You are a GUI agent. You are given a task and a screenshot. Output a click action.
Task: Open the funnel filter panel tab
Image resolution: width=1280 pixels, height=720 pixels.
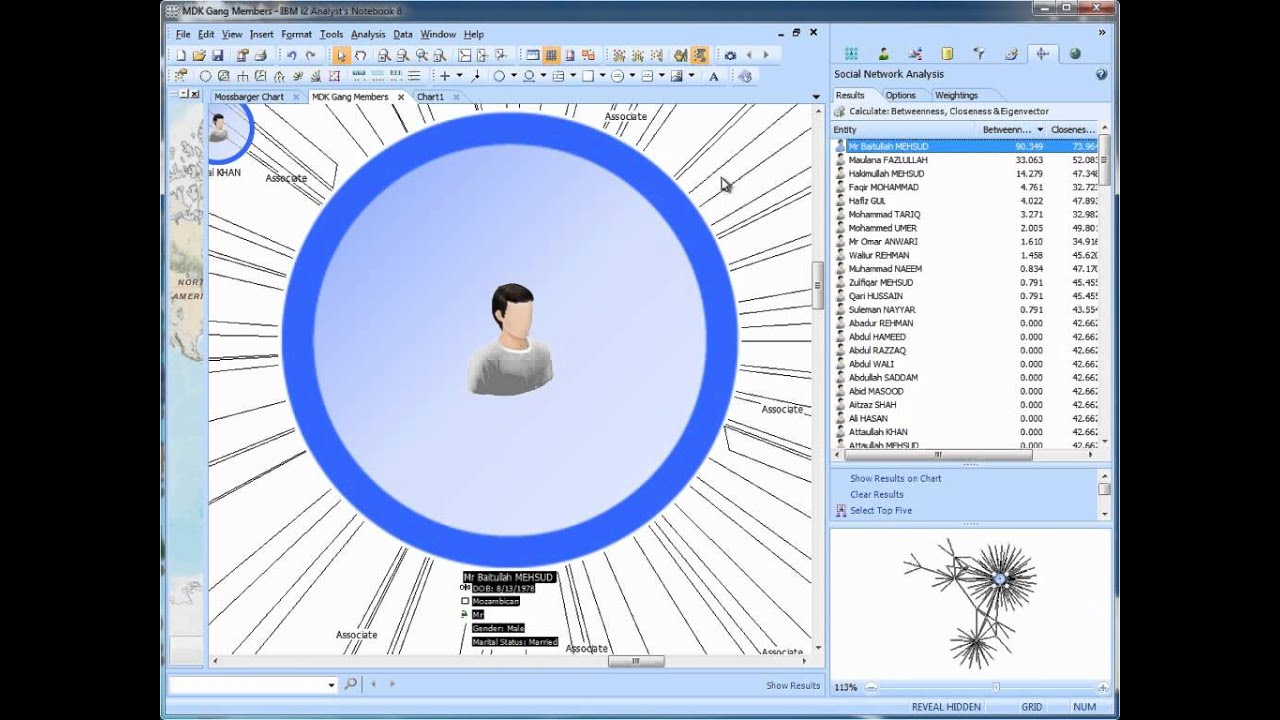[x=979, y=54]
